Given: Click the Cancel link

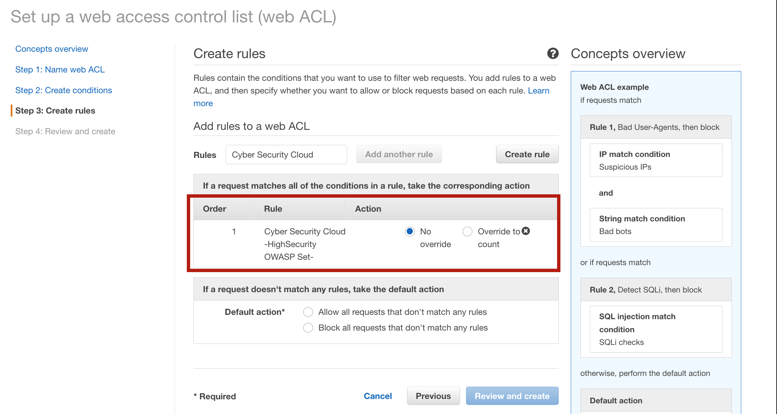Looking at the screenshot, I should (378, 396).
